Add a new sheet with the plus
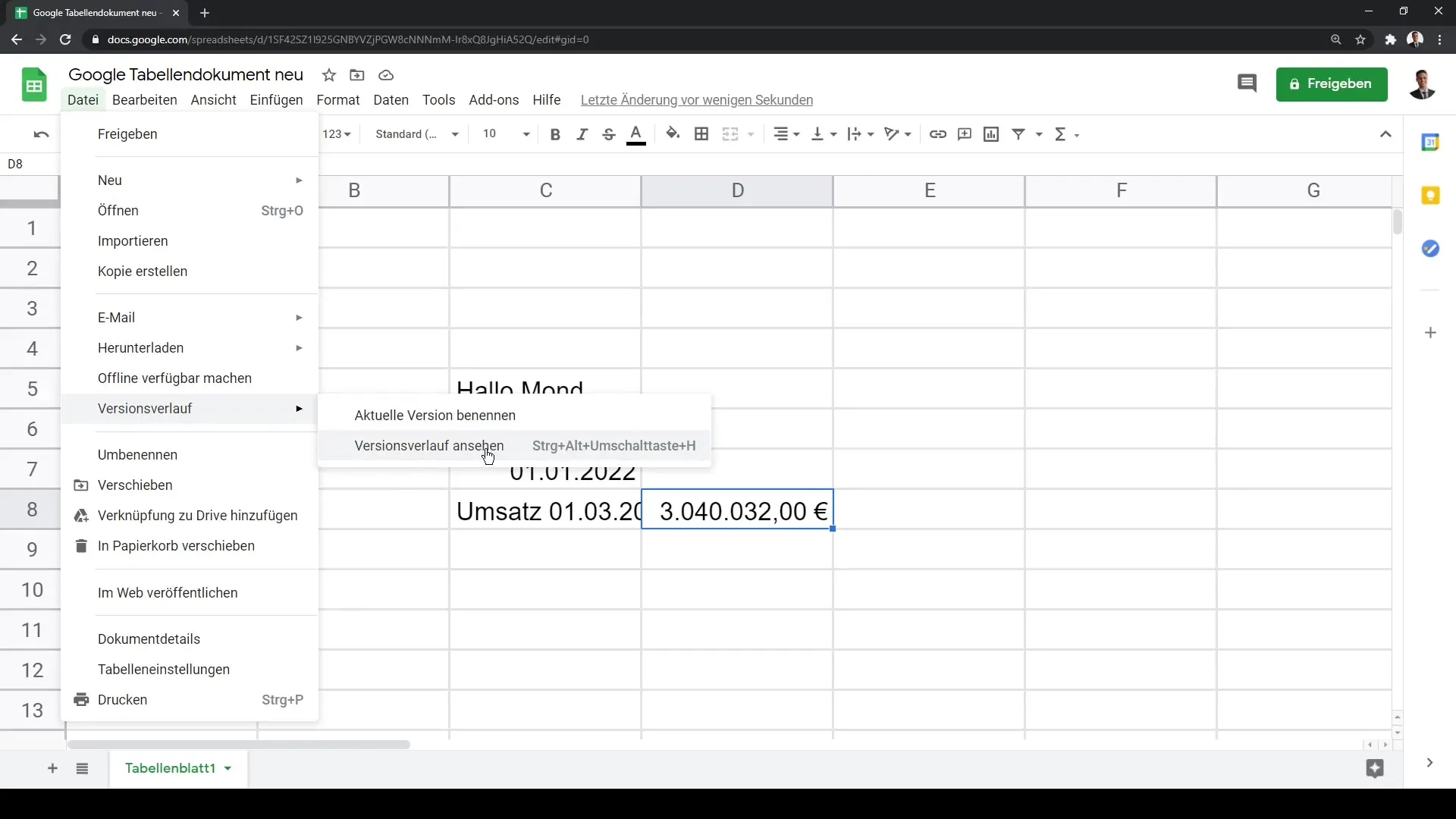Screen dimensions: 1456x819 (52, 769)
